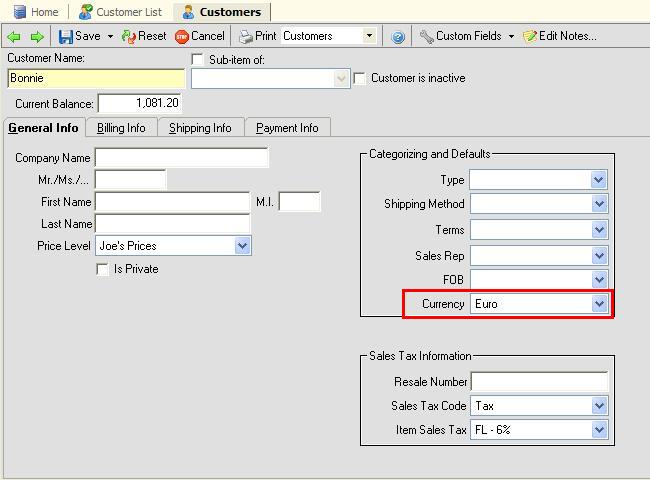Viewport: 650px width, 480px height.
Task: Cancel editing with the stop icon
Action: pyautogui.click(x=182, y=36)
